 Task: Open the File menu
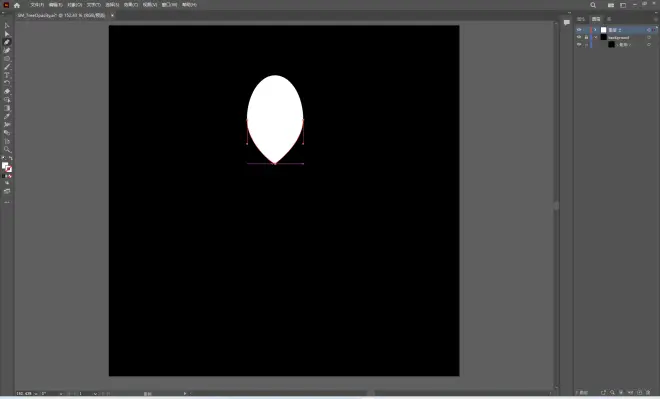click(37, 5)
